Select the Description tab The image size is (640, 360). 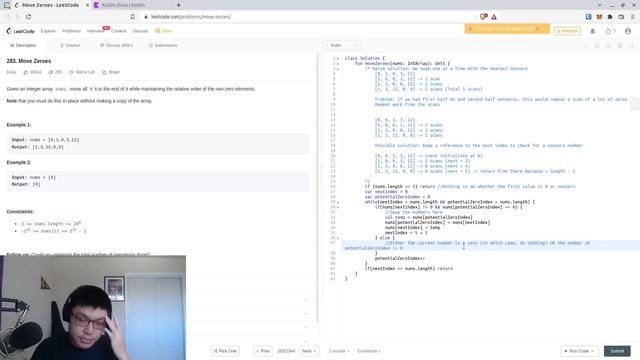coord(23,45)
